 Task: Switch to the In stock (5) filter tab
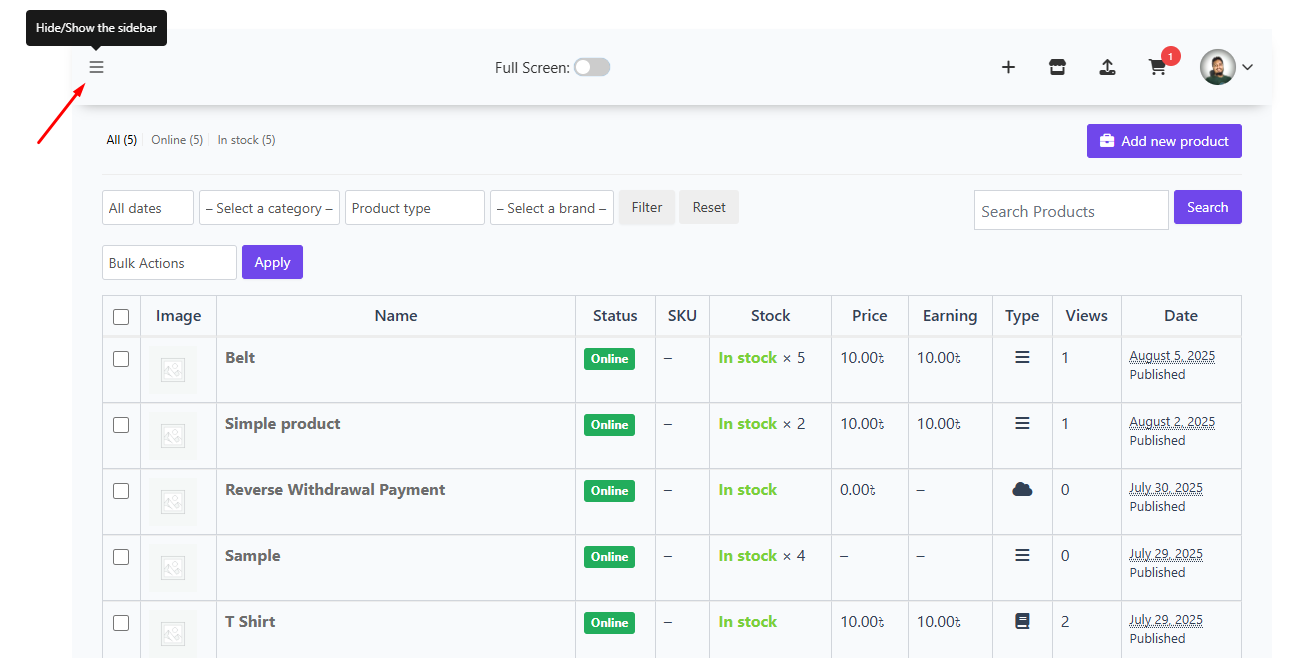[246, 140]
